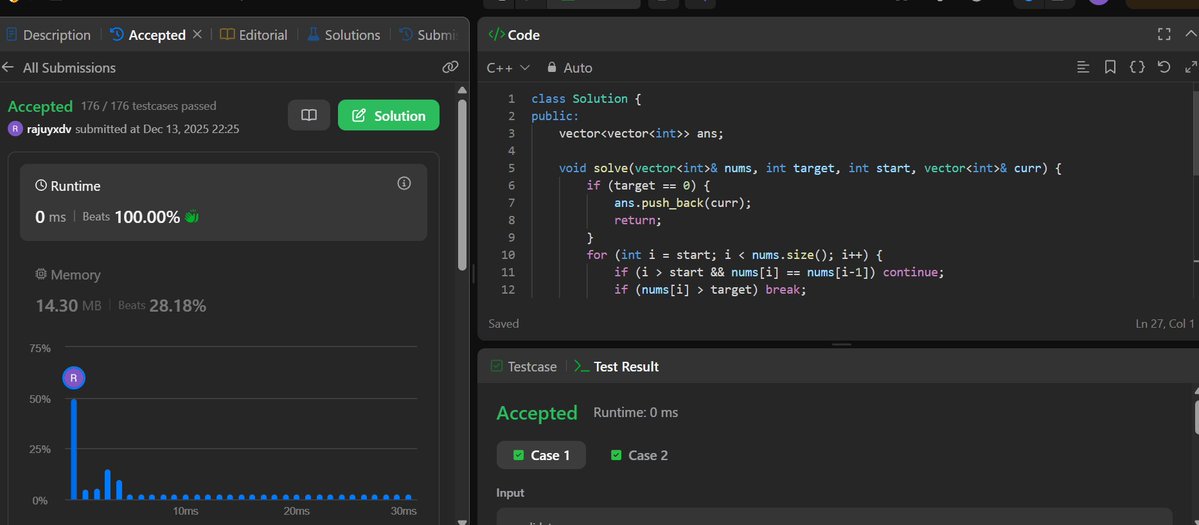Viewport: 1199px width, 525px height.
Task: Click the bookmark icon in editor toolbar
Action: pos(1110,67)
